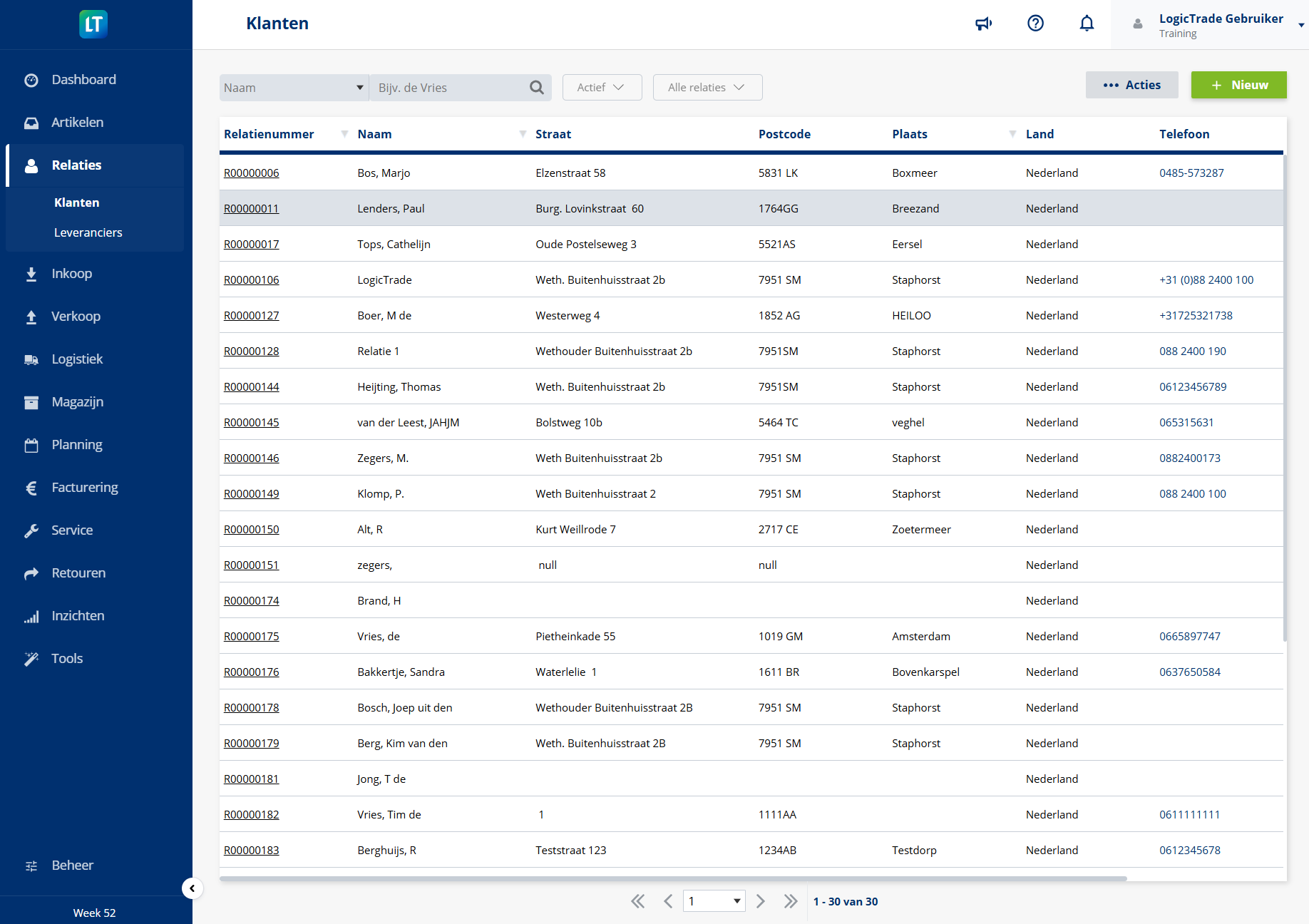The height and width of the screenshot is (924, 1309).
Task: Sort the list by Relatienummer
Action: [269, 133]
